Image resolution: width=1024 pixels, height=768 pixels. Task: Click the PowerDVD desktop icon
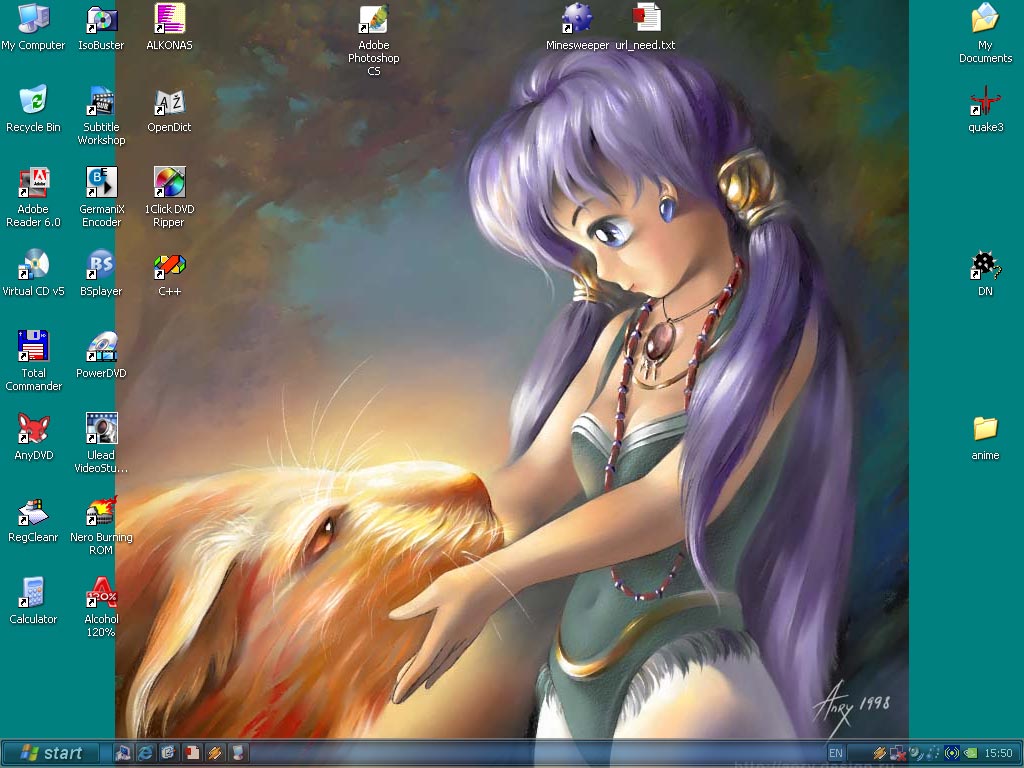point(101,347)
